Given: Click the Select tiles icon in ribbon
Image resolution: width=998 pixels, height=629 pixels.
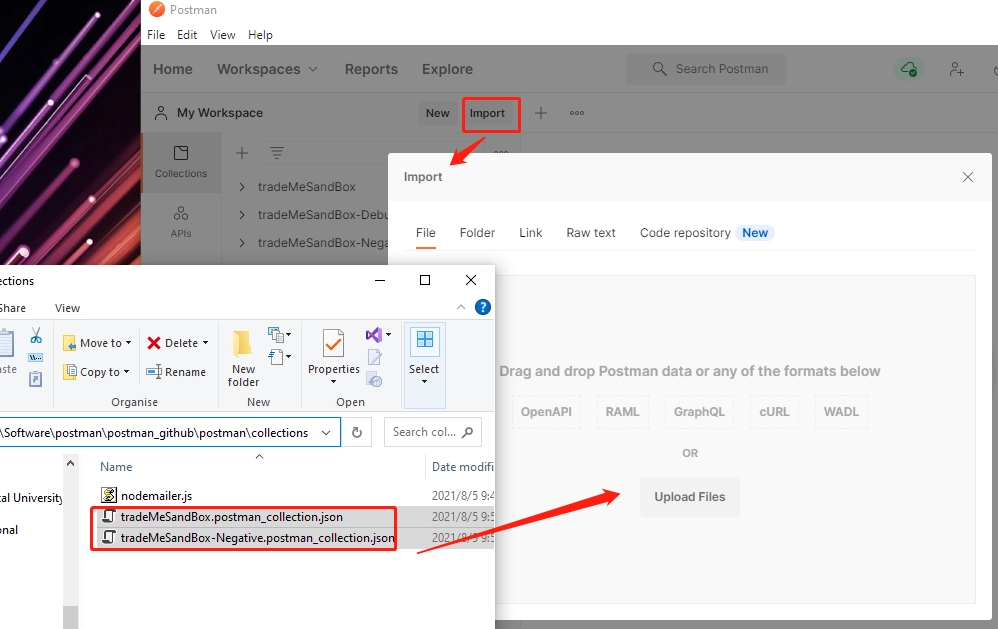Looking at the screenshot, I should (x=425, y=339).
